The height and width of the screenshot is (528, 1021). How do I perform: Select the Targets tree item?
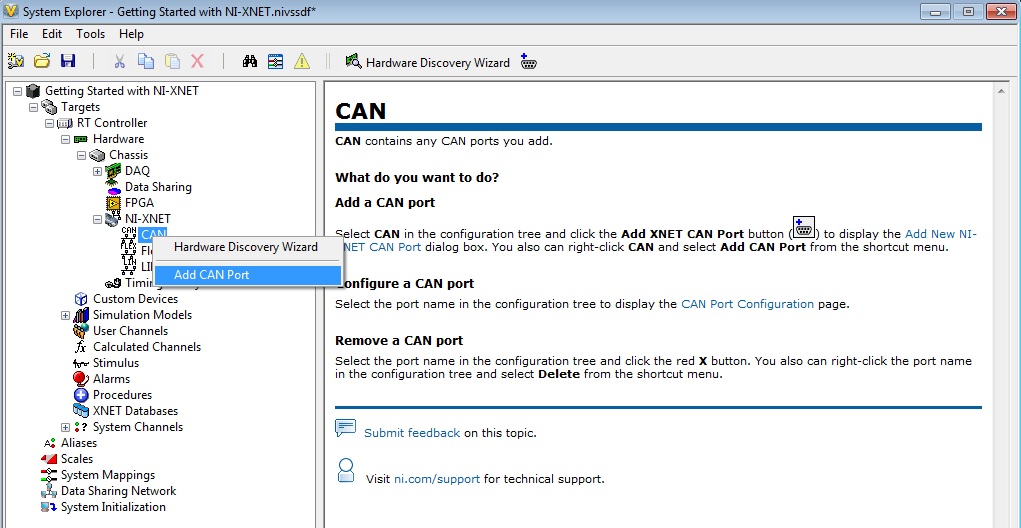pyautogui.click(x=80, y=107)
